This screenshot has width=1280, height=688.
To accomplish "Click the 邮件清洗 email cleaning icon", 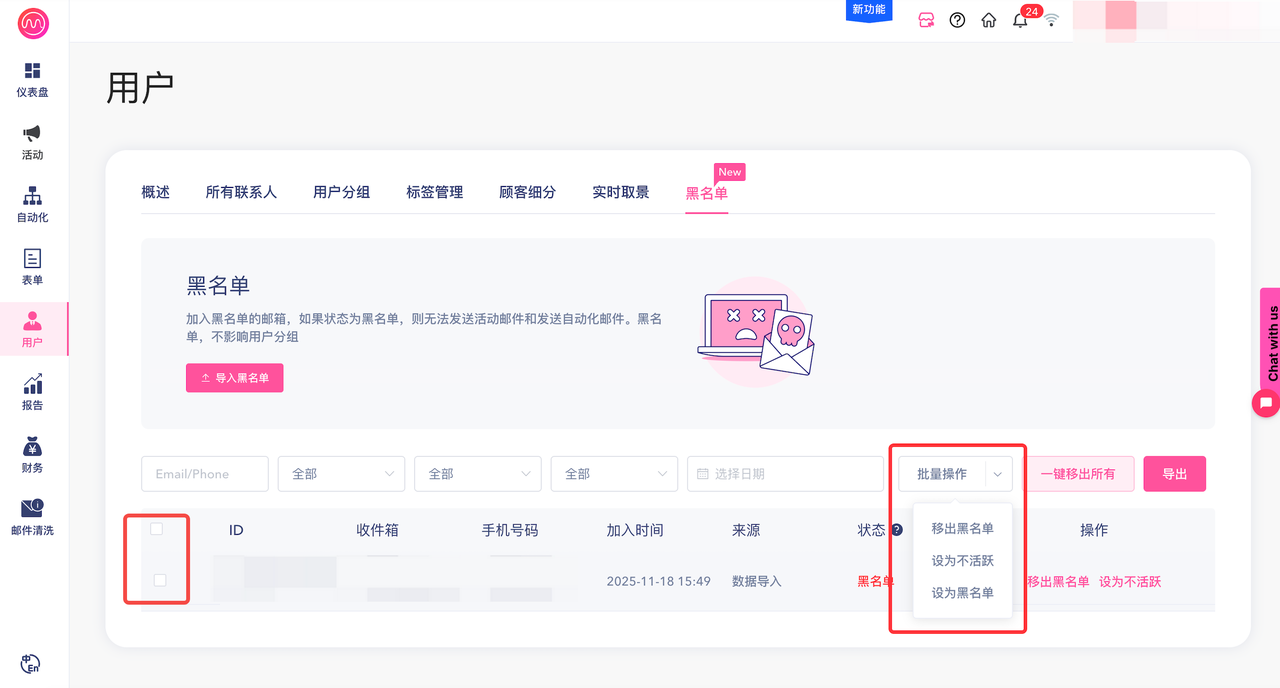I will click(33, 510).
